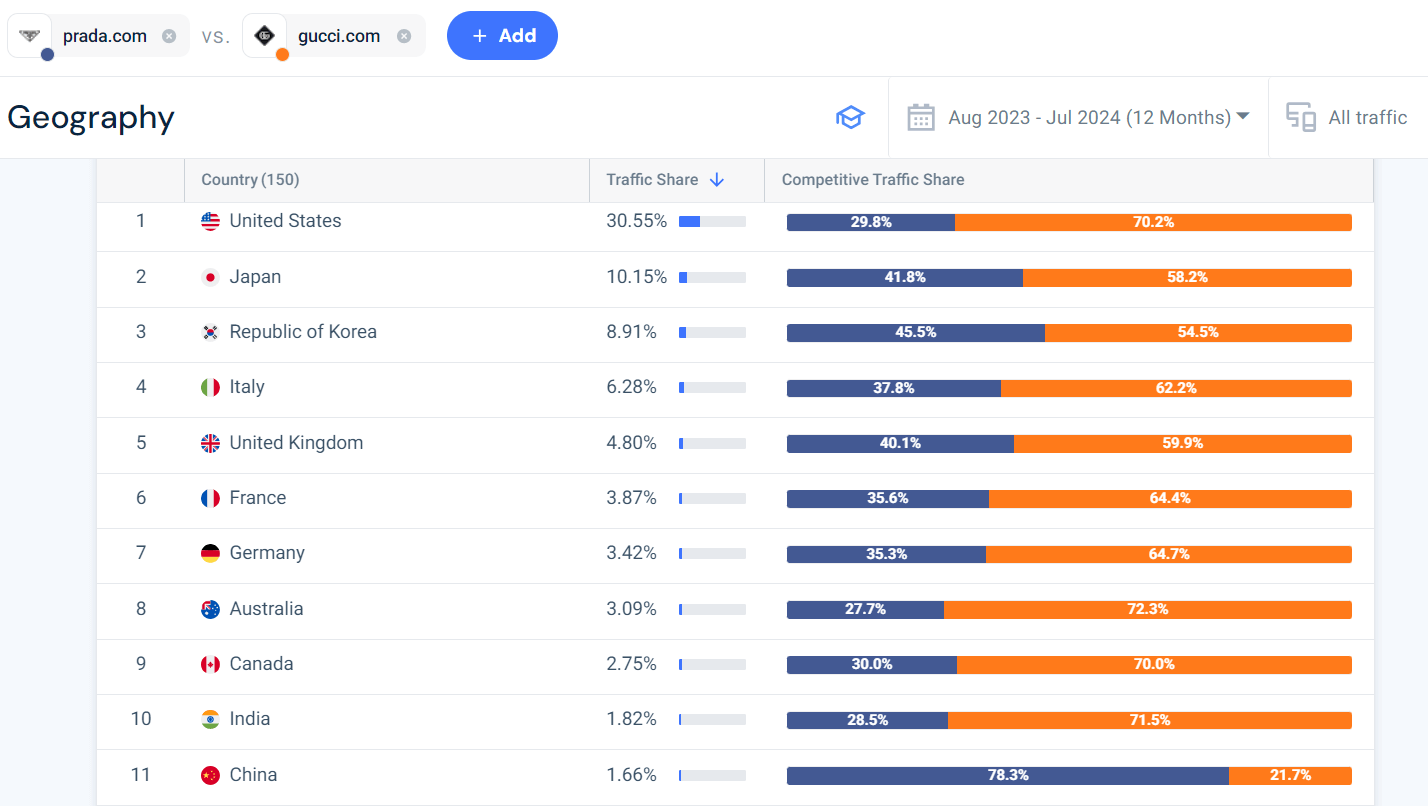Remove prada.com from the comparison
The image size is (1428, 806).
click(169, 36)
